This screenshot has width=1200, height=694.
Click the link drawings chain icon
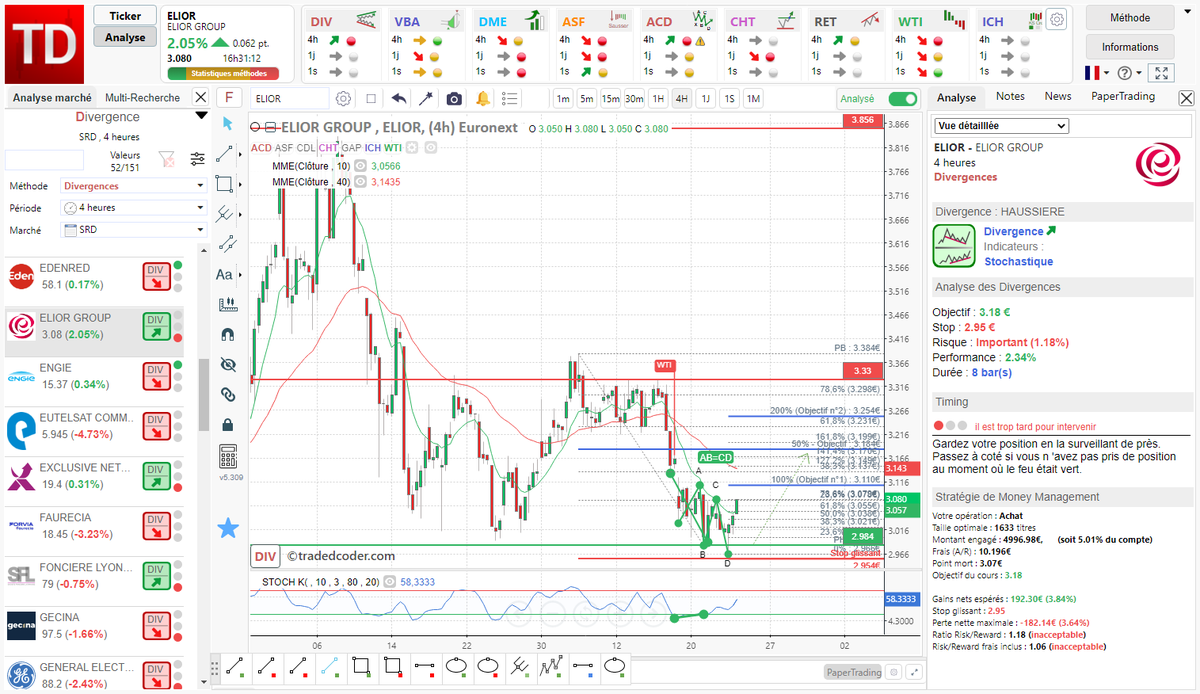point(227,394)
